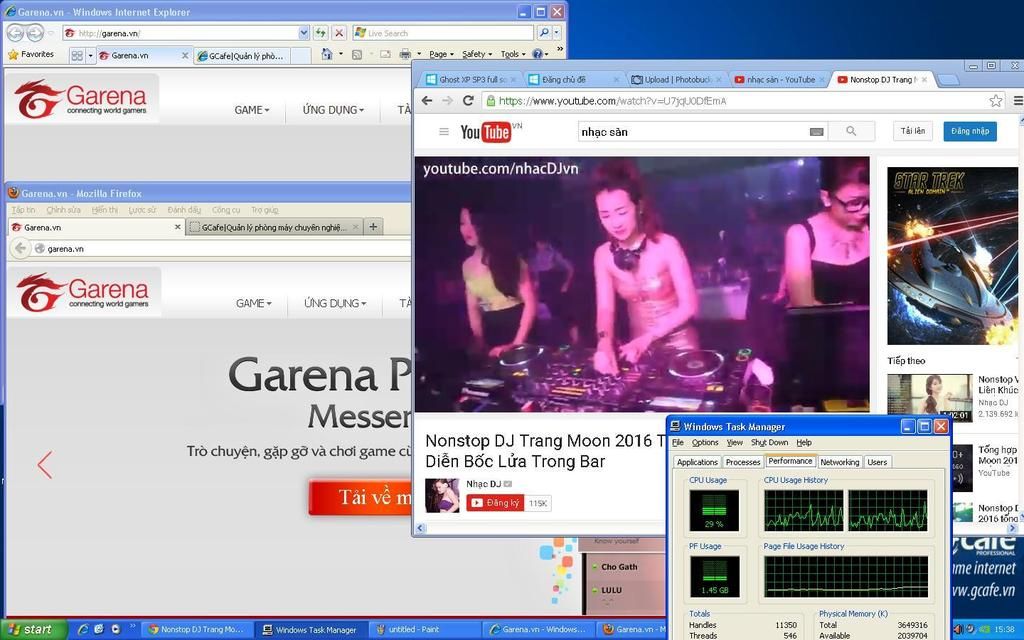
Task: Click the Nhạc DJ channel avatar
Action: (x=442, y=495)
